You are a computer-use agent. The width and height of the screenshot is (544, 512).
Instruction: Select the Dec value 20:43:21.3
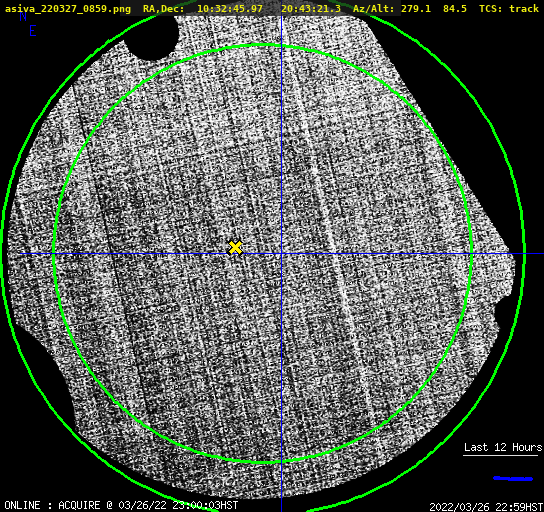coord(311,8)
